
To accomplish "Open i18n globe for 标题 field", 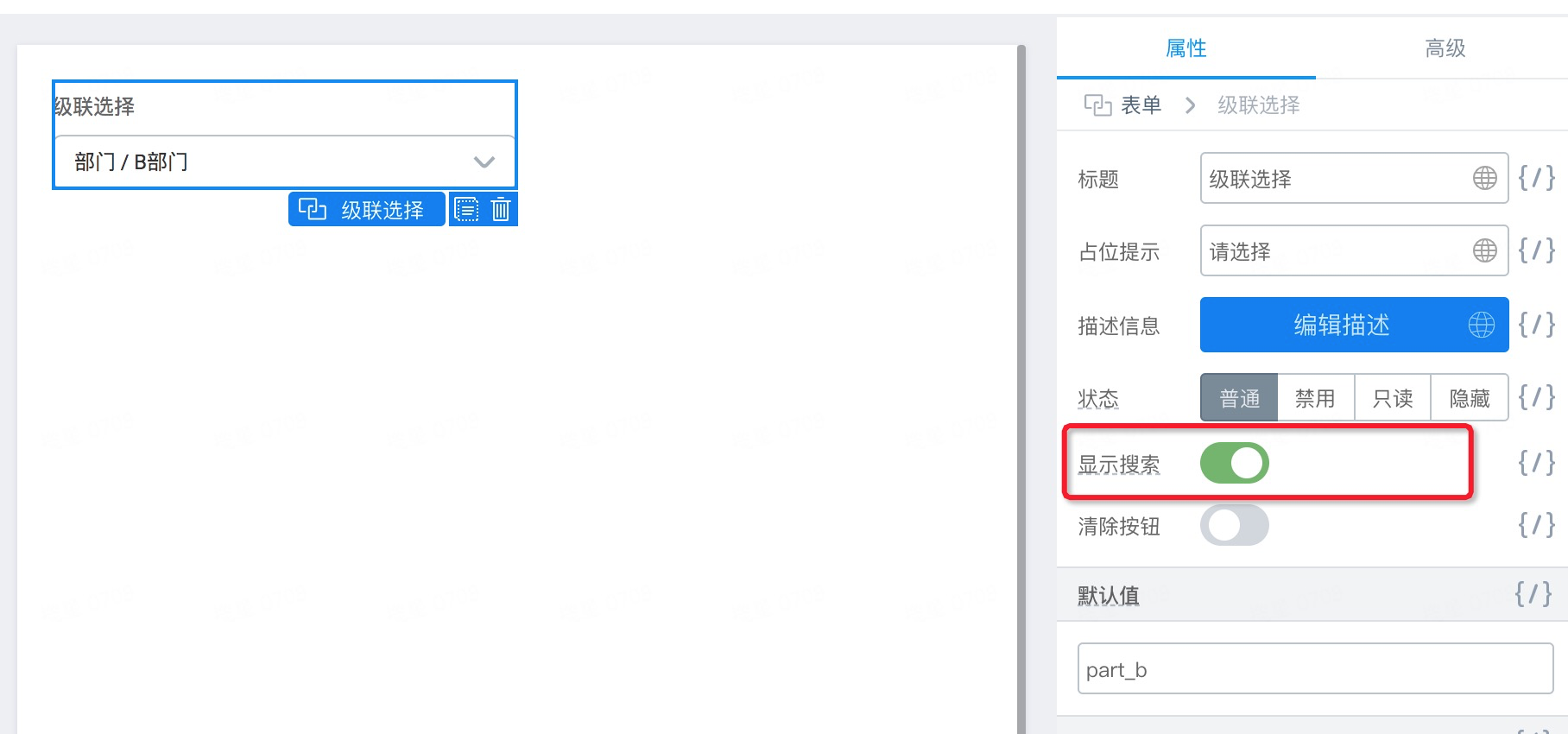I will 1484,179.
